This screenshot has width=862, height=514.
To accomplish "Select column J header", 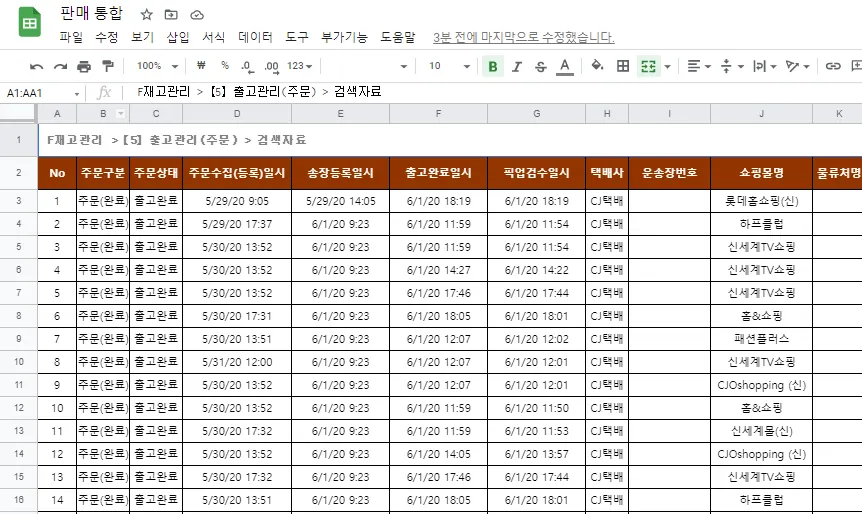I will 761,114.
